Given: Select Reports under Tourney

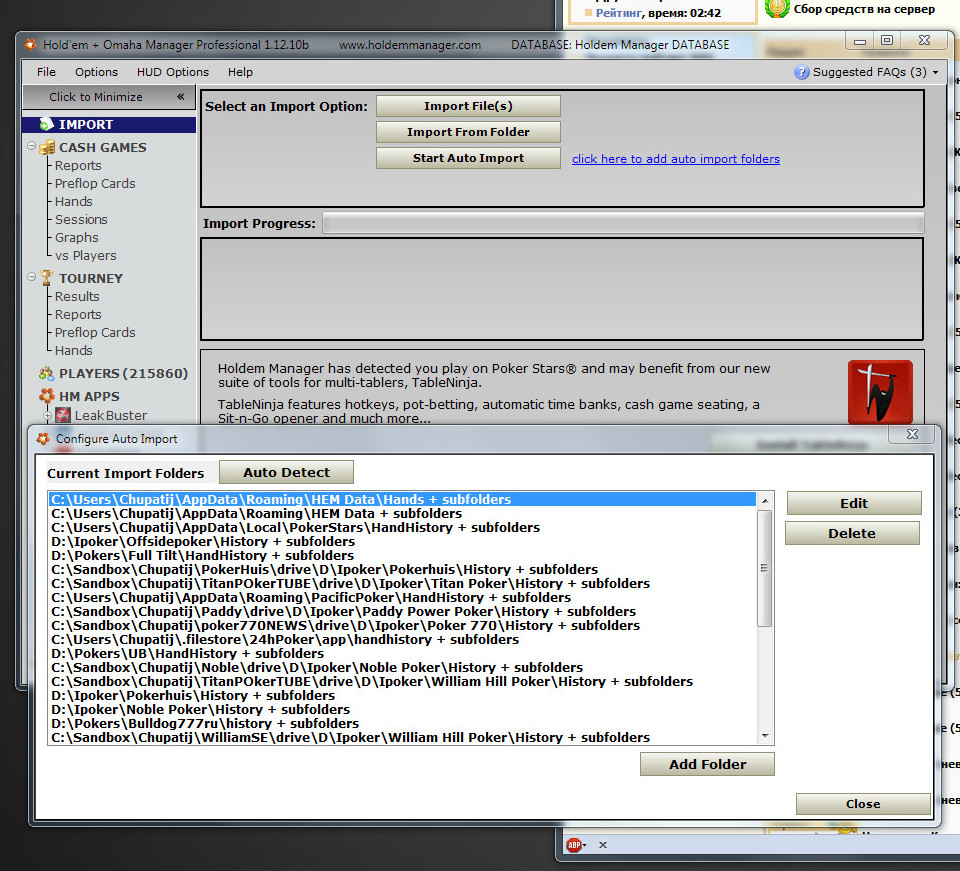Looking at the screenshot, I should pos(78,315).
